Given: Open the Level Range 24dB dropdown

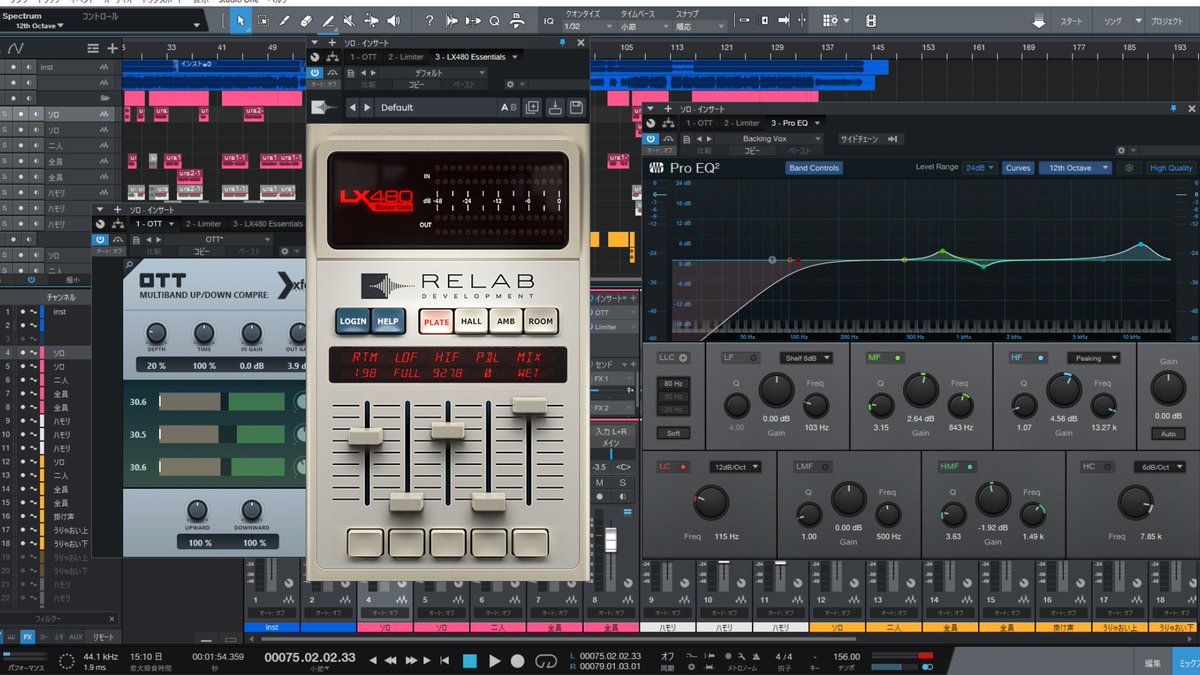Looking at the screenshot, I should point(980,168).
